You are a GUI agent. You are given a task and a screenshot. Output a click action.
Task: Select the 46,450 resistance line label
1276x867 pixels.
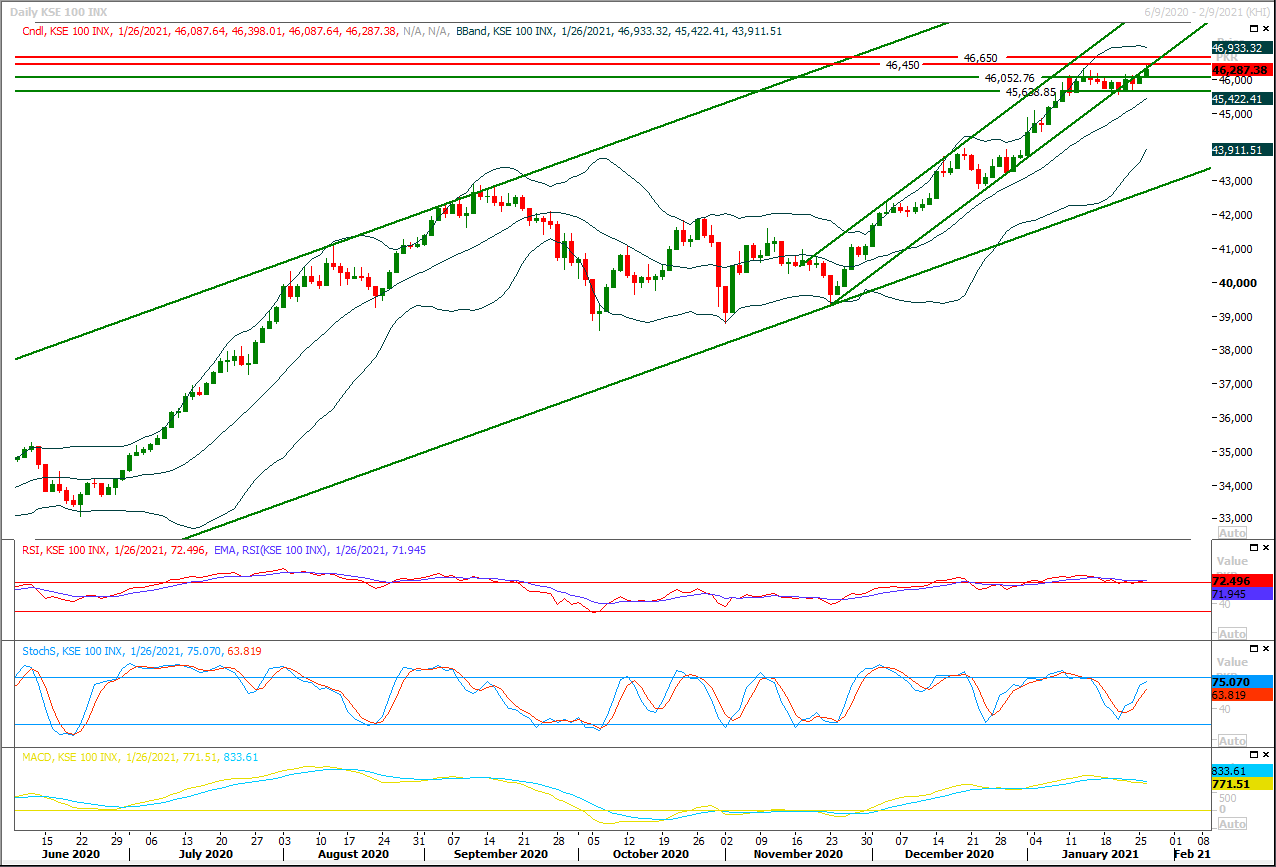pyautogui.click(x=902, y=65)
